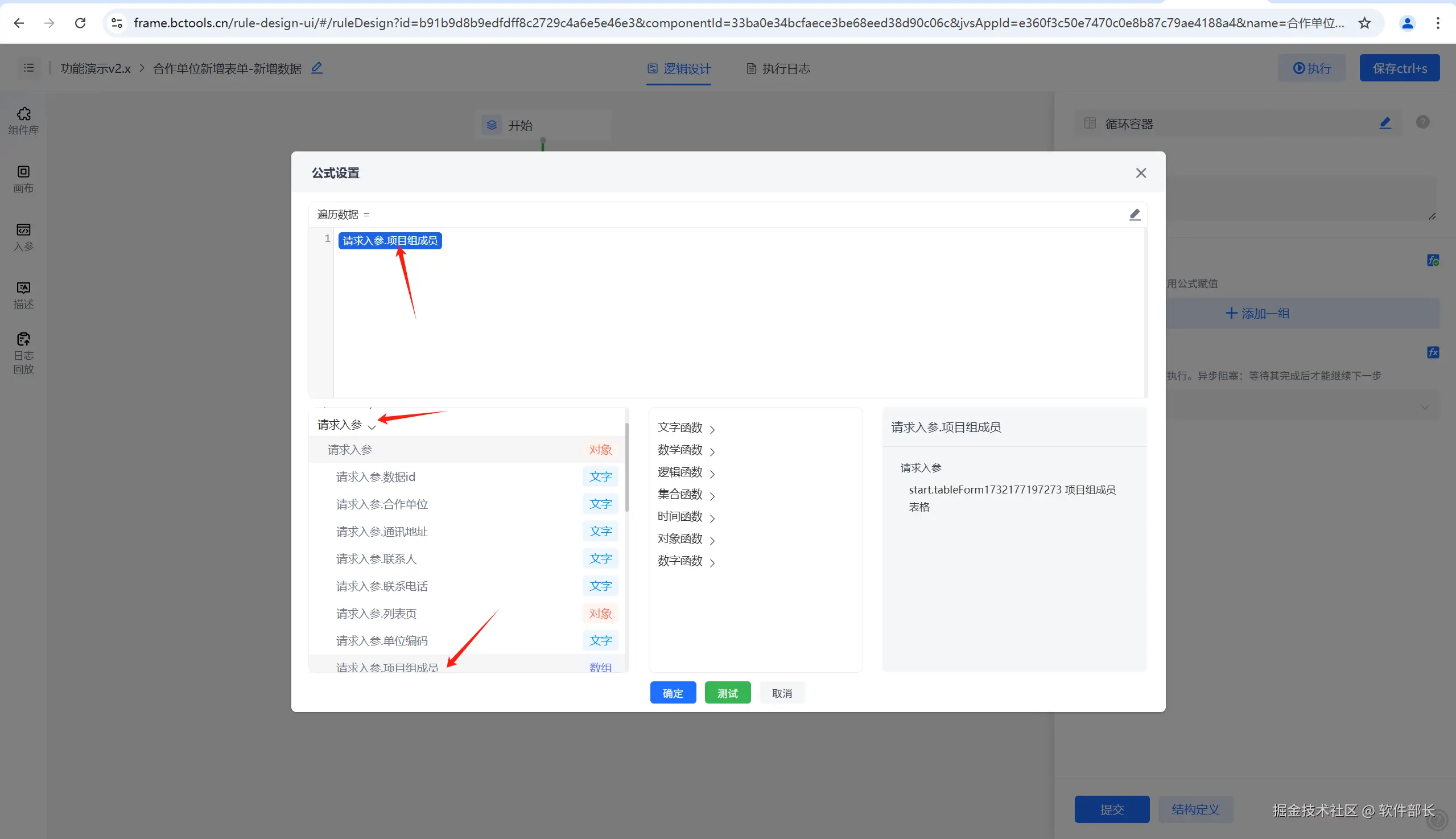
Task: Open the 组件库 component library panel
Action: [x=24, y=121]
